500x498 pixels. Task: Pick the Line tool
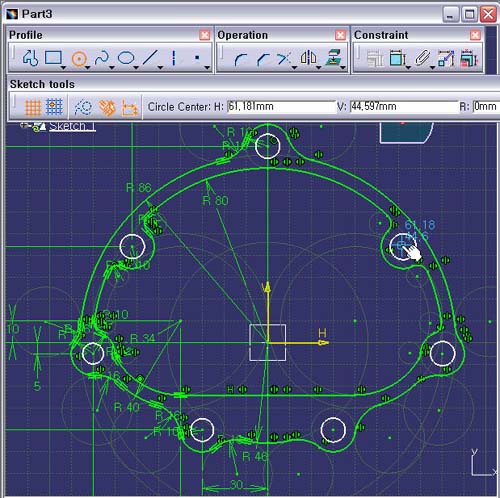click(150, 57)
